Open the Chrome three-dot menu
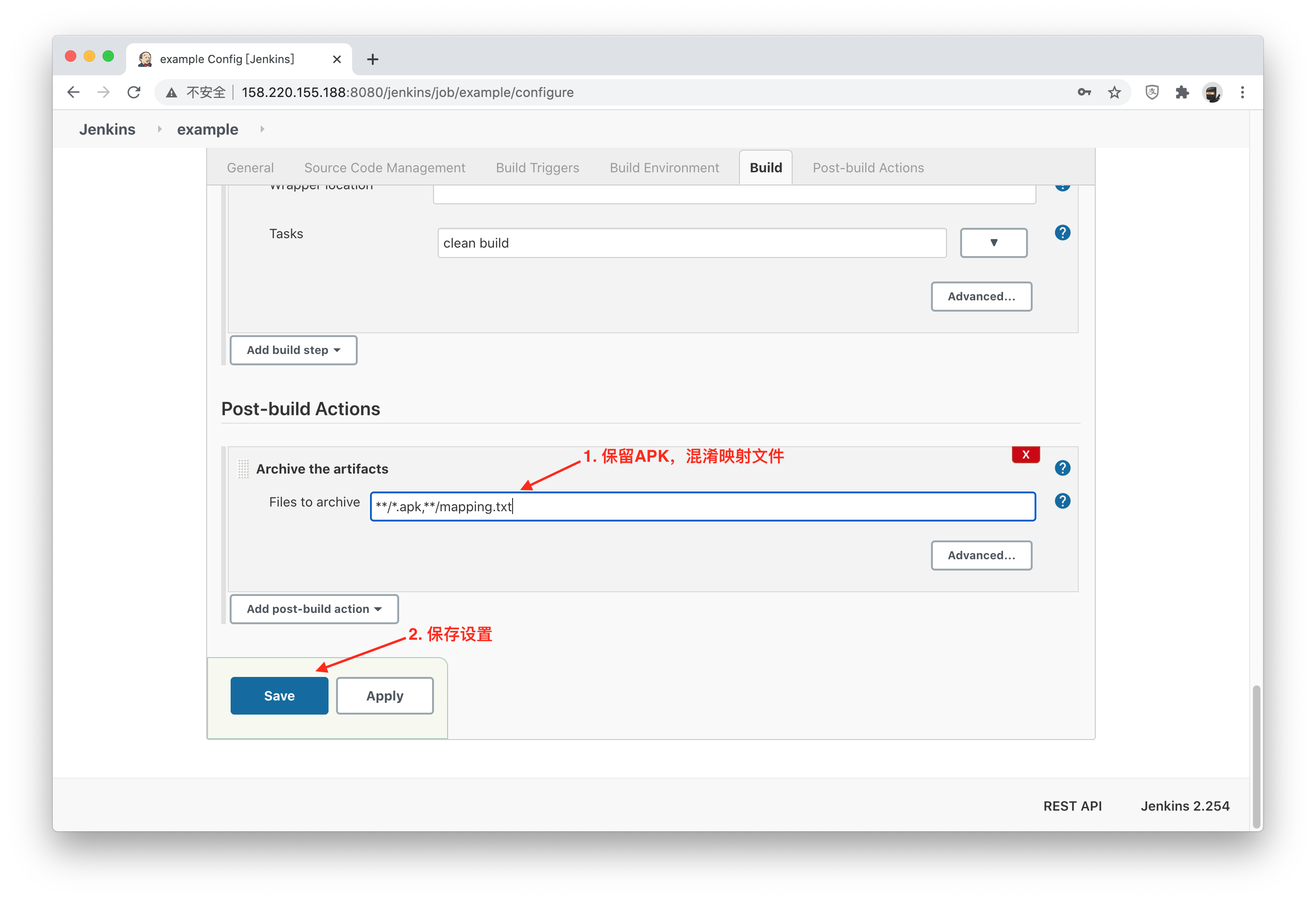This screenshot has width=1316, height=901. 1243,92
